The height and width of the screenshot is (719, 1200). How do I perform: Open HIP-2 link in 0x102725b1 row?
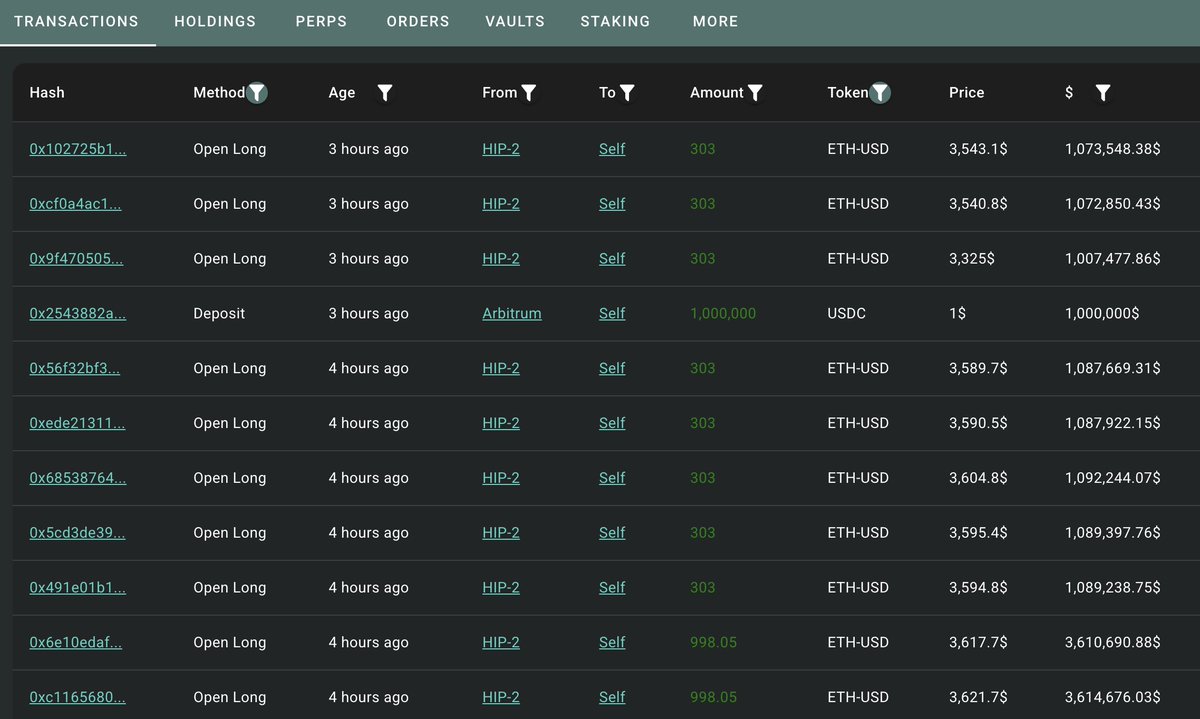[501, 149]
